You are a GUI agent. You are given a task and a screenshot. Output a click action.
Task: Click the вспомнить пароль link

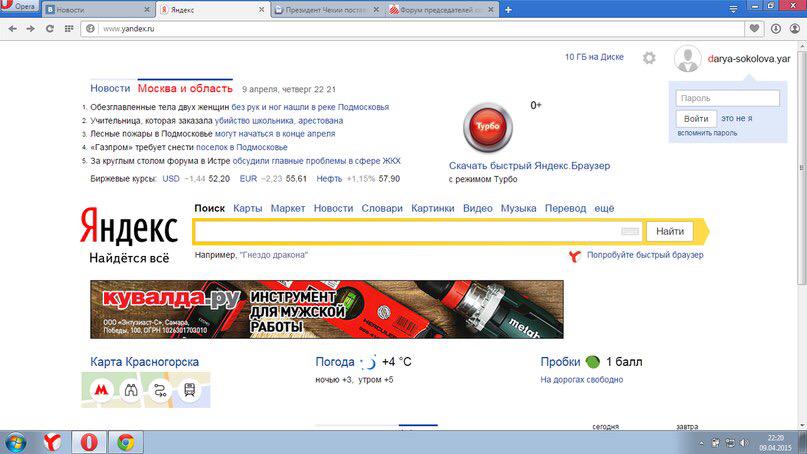point(707,133)
